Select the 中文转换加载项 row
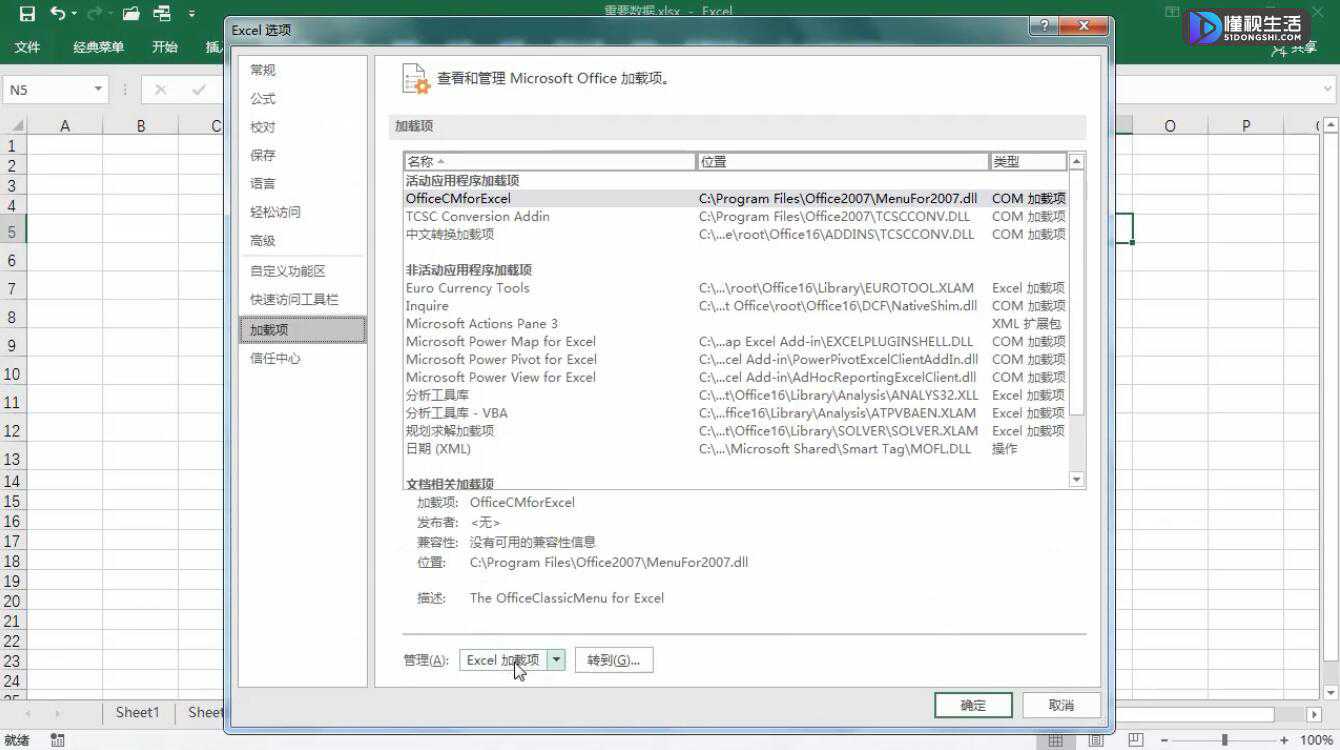The height and width of the screenshot is (750, 1340). (x=735, y=235)
